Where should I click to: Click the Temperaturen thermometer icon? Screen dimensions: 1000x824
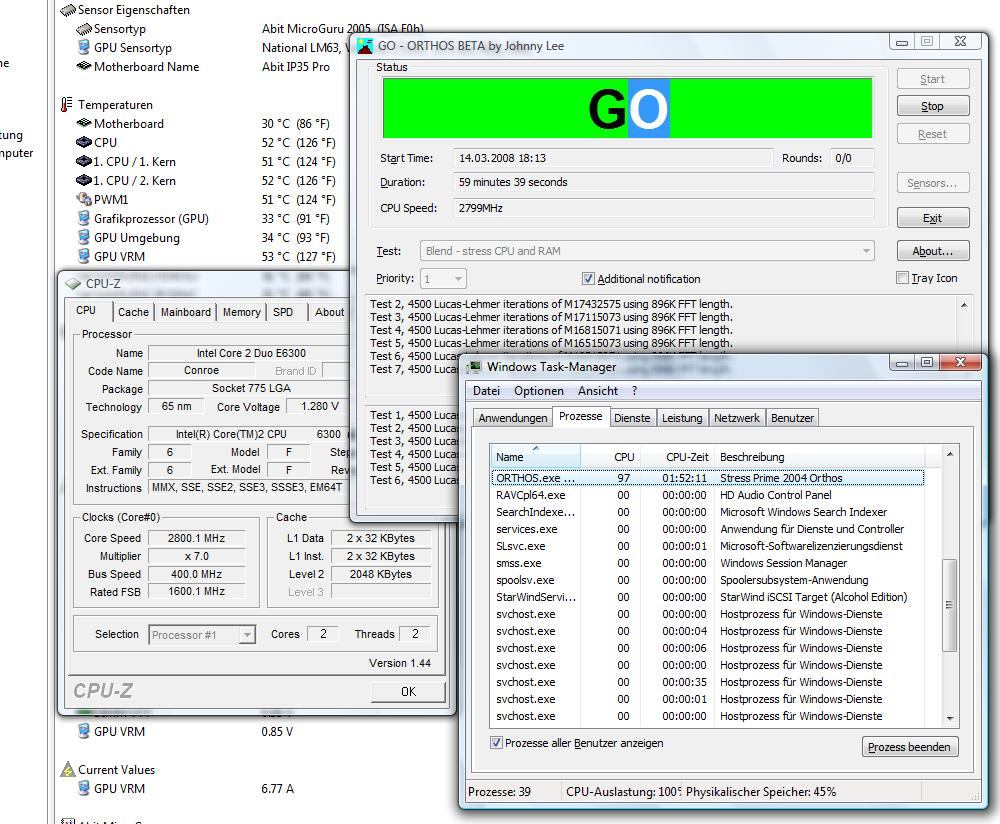tap(66, 104)
